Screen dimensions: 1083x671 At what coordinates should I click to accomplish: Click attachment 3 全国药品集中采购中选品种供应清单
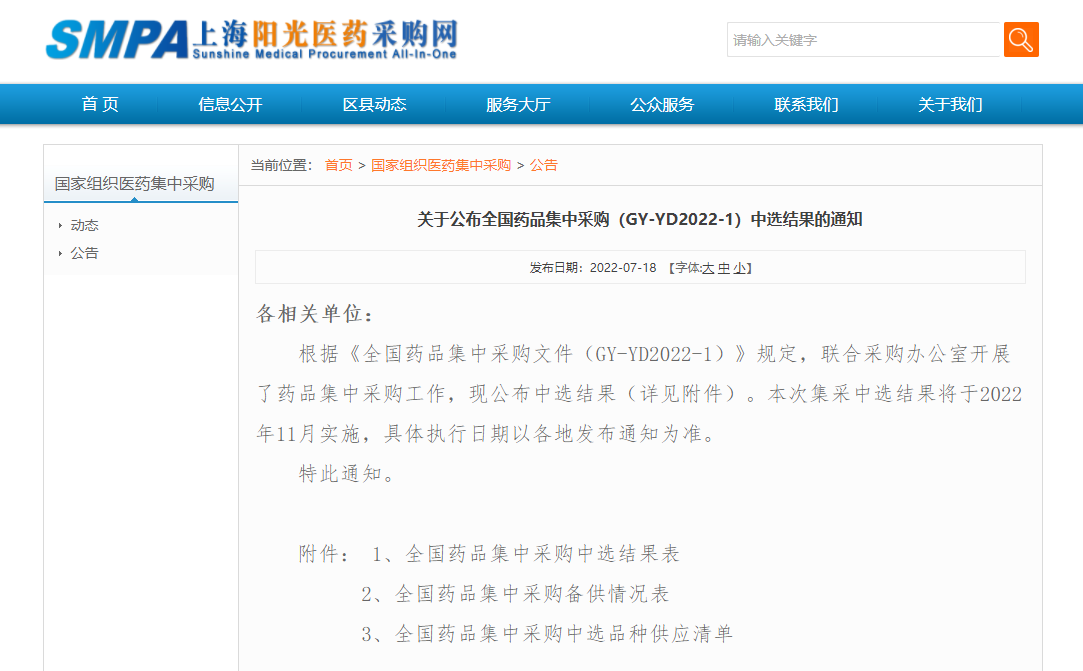pos(547,634)
